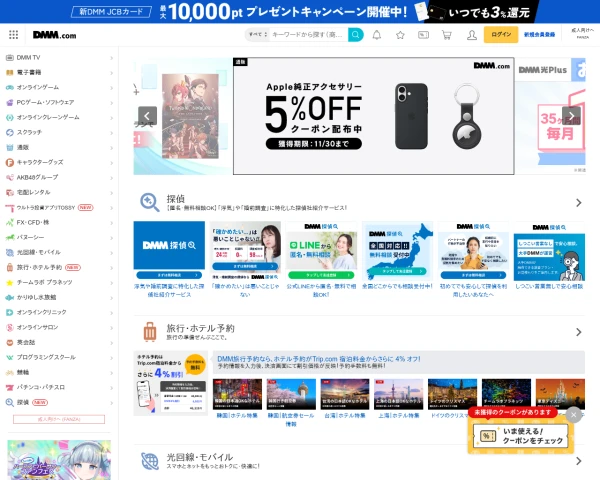Image resolution: width=600 pixels, height=480 pixels.
Task: Show previous carousel banner
Action: coord(147,116)
